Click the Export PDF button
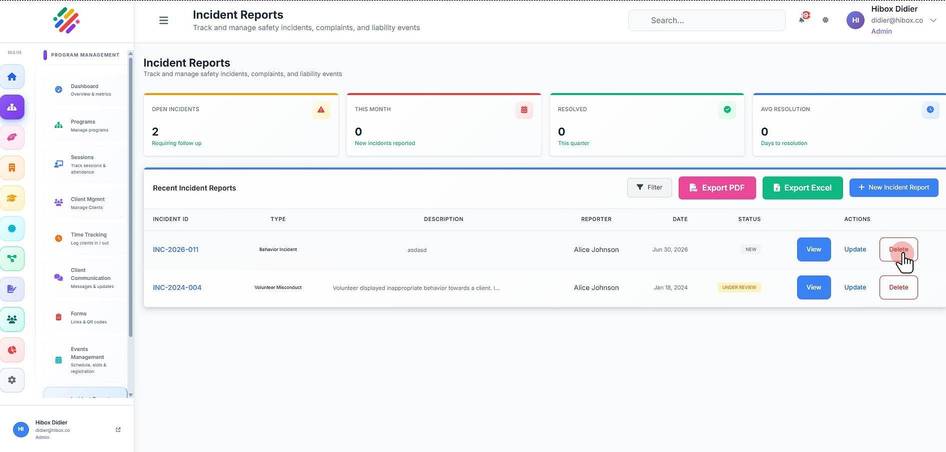The image size is (946, 452). point(717,188)
